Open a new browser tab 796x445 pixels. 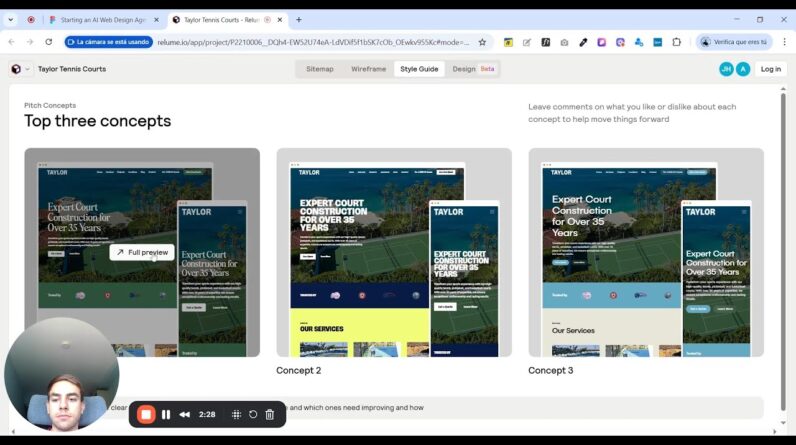pyautogui.click(x=299, y=19)
